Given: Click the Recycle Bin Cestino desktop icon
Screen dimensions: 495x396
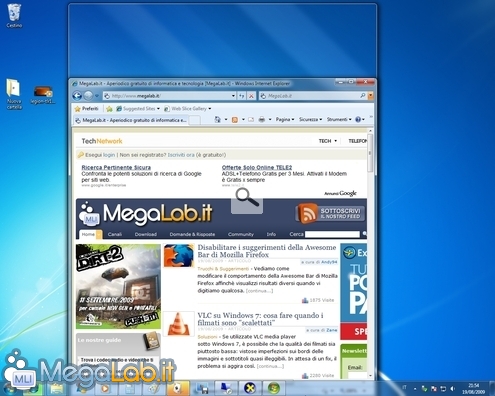Looking at the screenshot, I should click(x=14, y=16).
